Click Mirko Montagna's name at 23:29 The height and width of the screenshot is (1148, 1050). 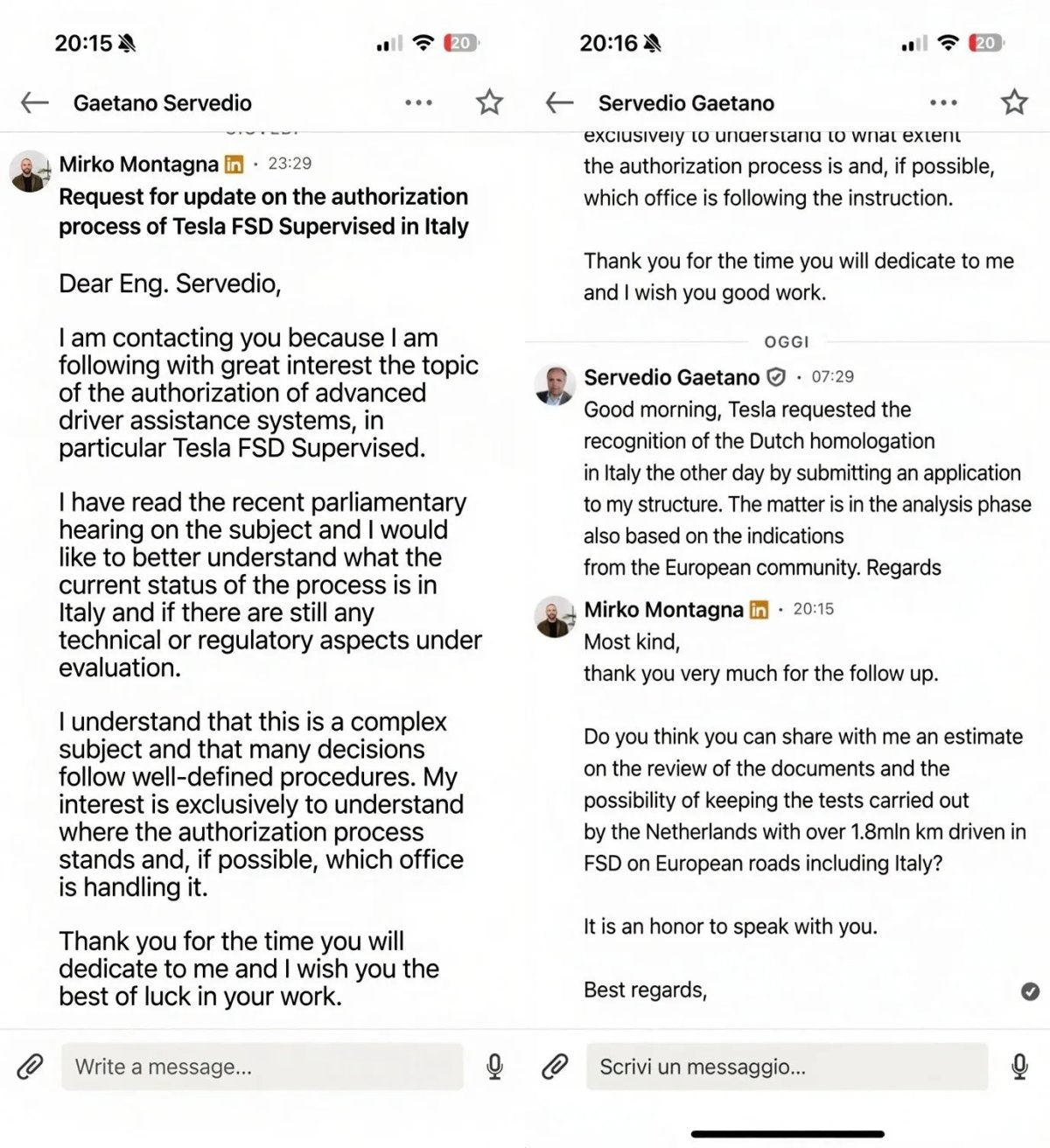pos(138,164)
